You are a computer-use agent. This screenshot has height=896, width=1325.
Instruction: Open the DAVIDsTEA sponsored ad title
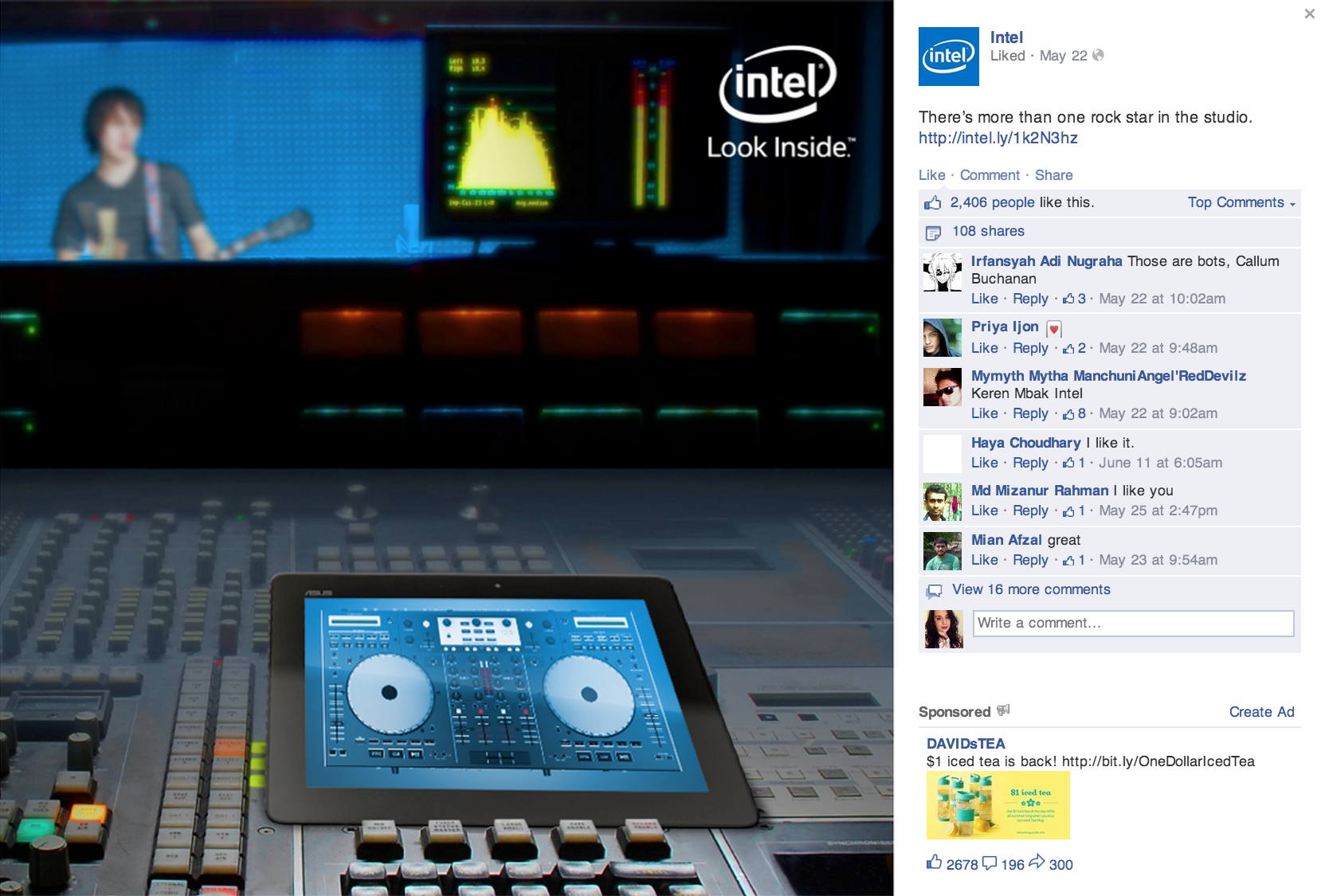pos(966,744)
